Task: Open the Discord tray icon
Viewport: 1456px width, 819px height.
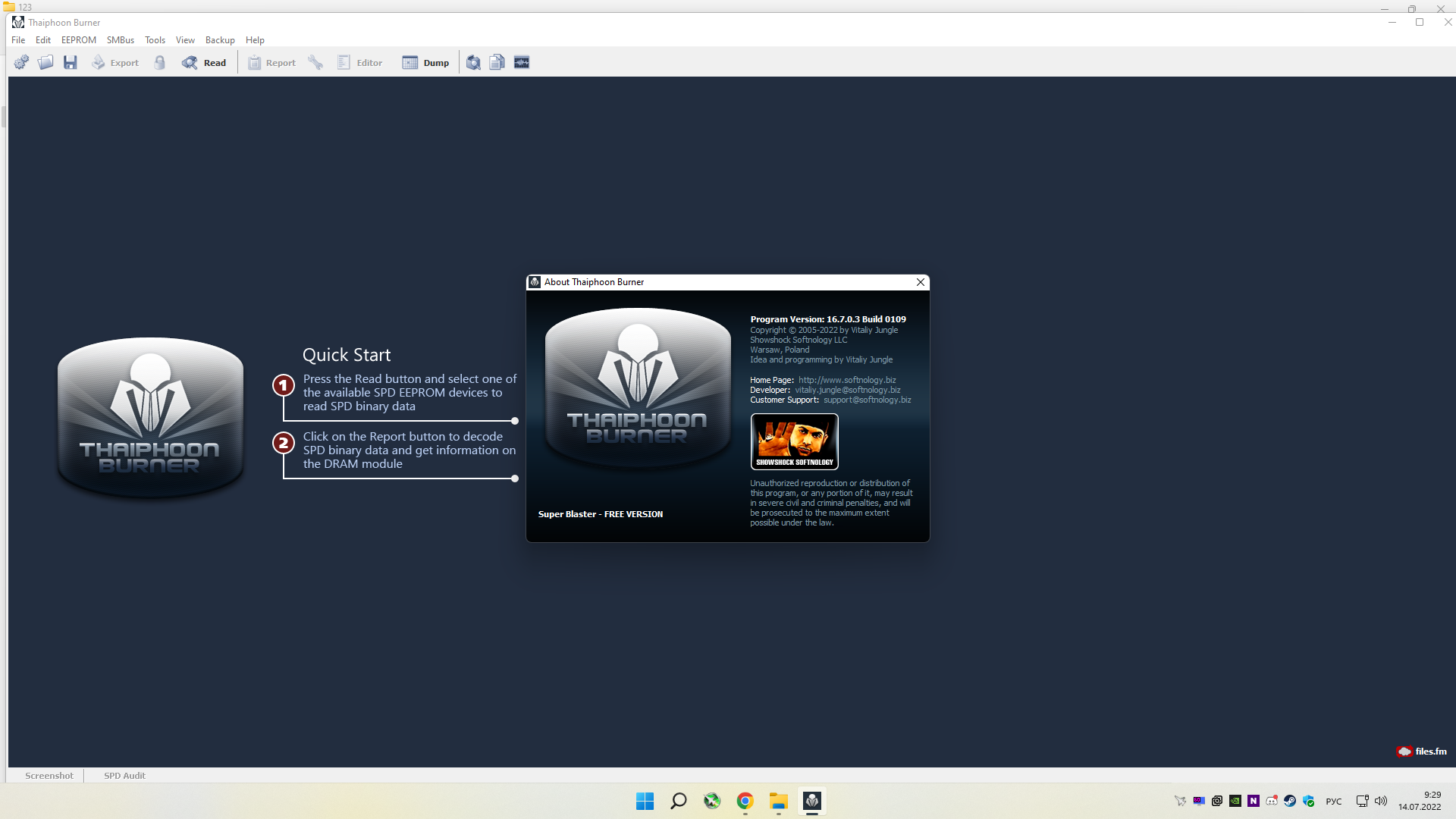Action: coord(1272,801)
